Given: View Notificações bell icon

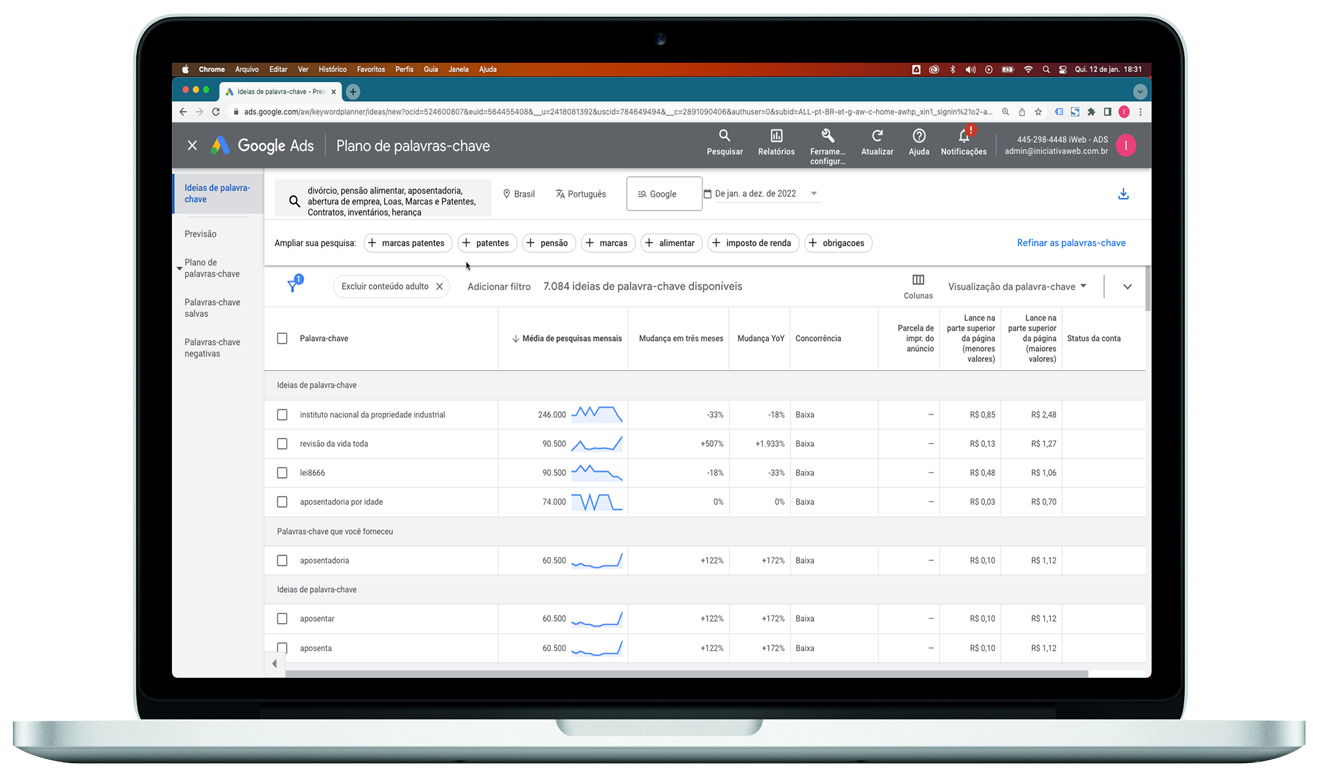Looking at the screenshot, I should (x=963, y=137).
